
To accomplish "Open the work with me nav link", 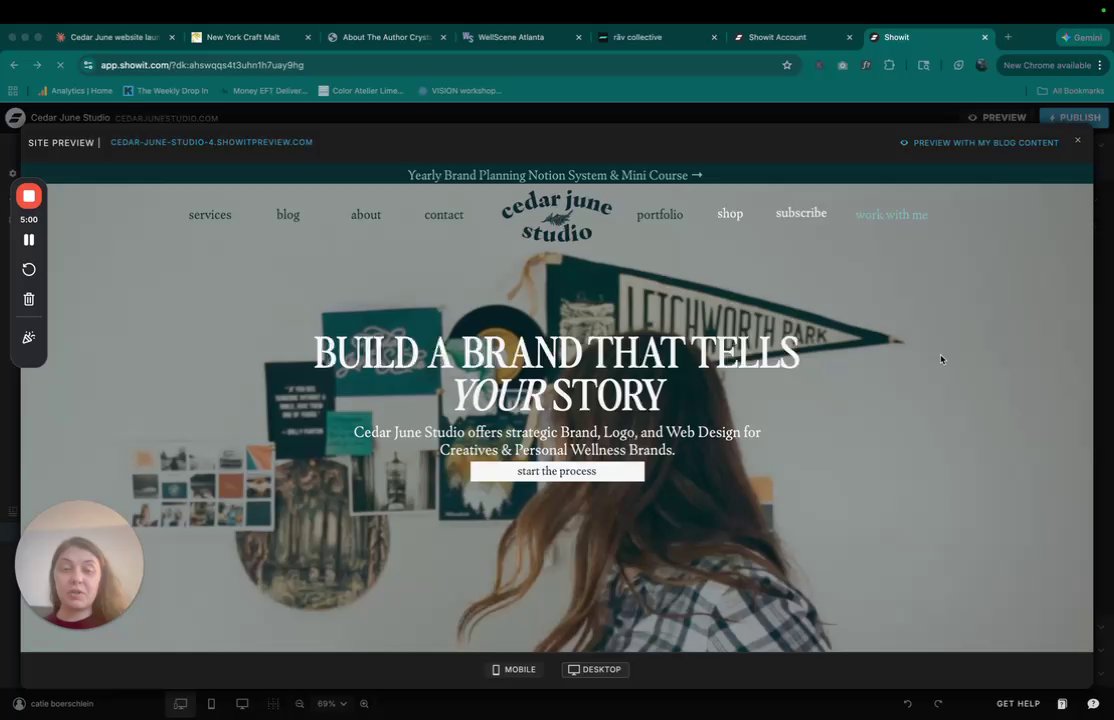I will (x=892, y=215).
